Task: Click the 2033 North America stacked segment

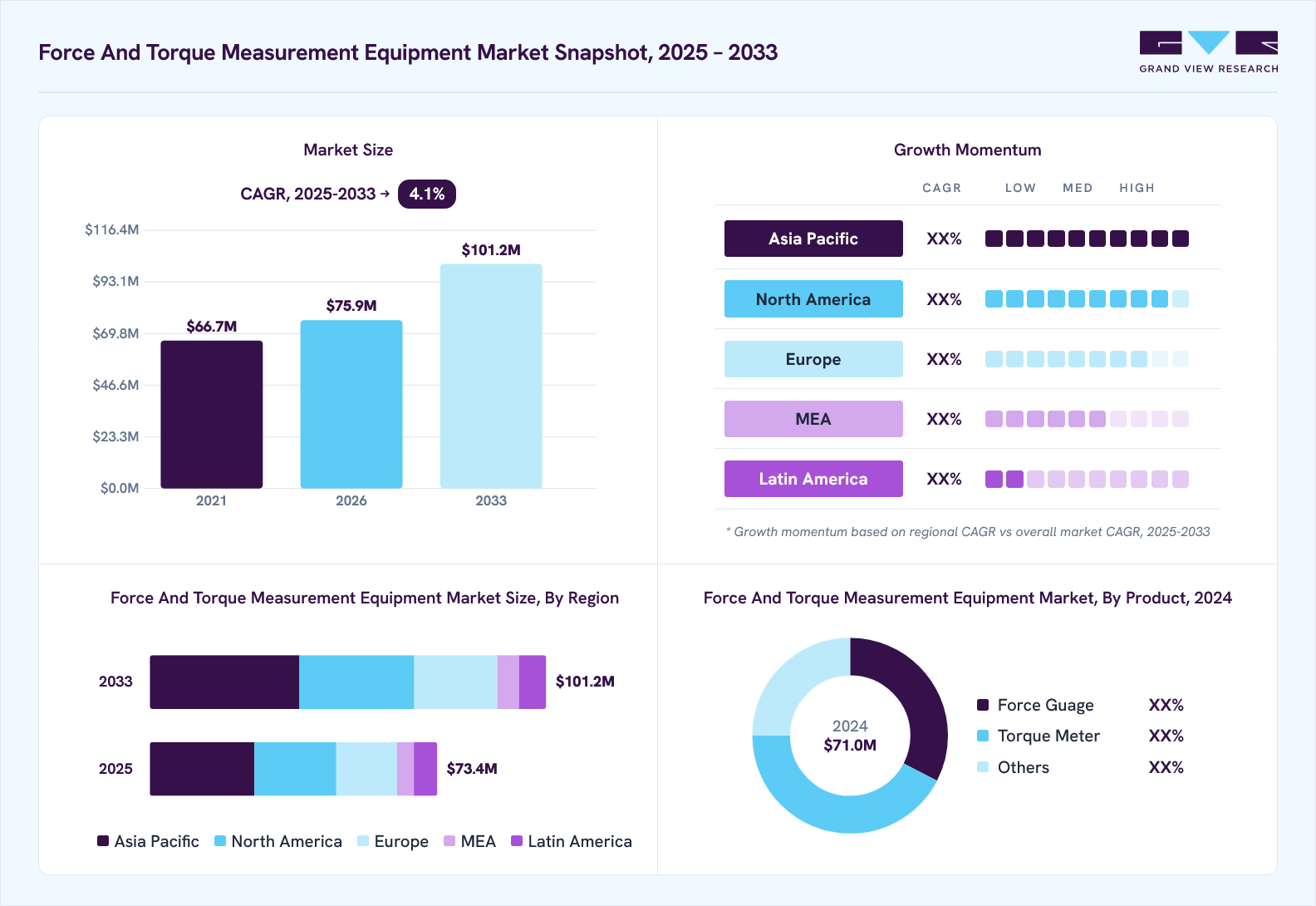Action: pos(356,682)
